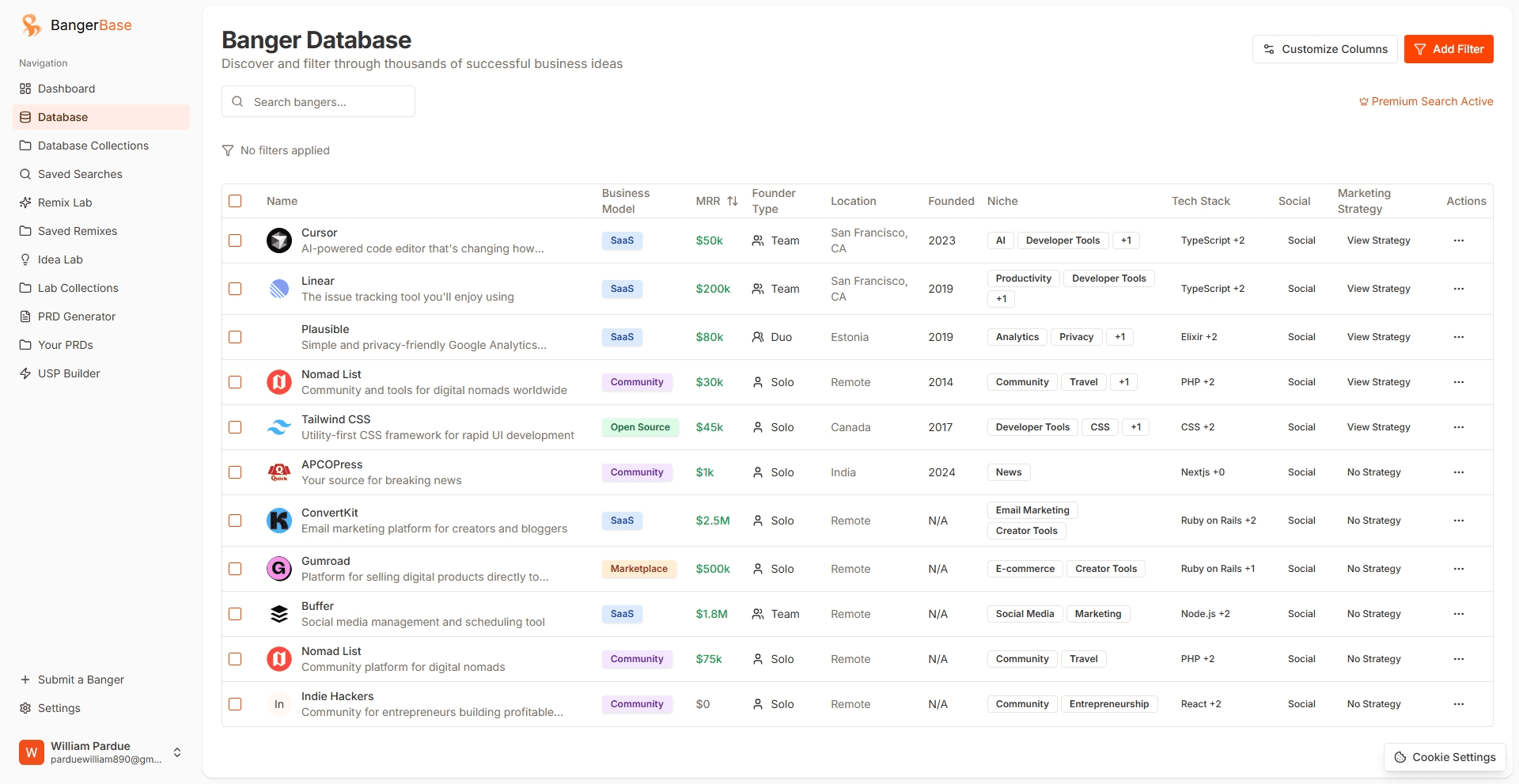This screenshot has height=784, width=1519.
Task: Open the actions menu for Indie Hackers row
Action: [x=1459, y=704]
